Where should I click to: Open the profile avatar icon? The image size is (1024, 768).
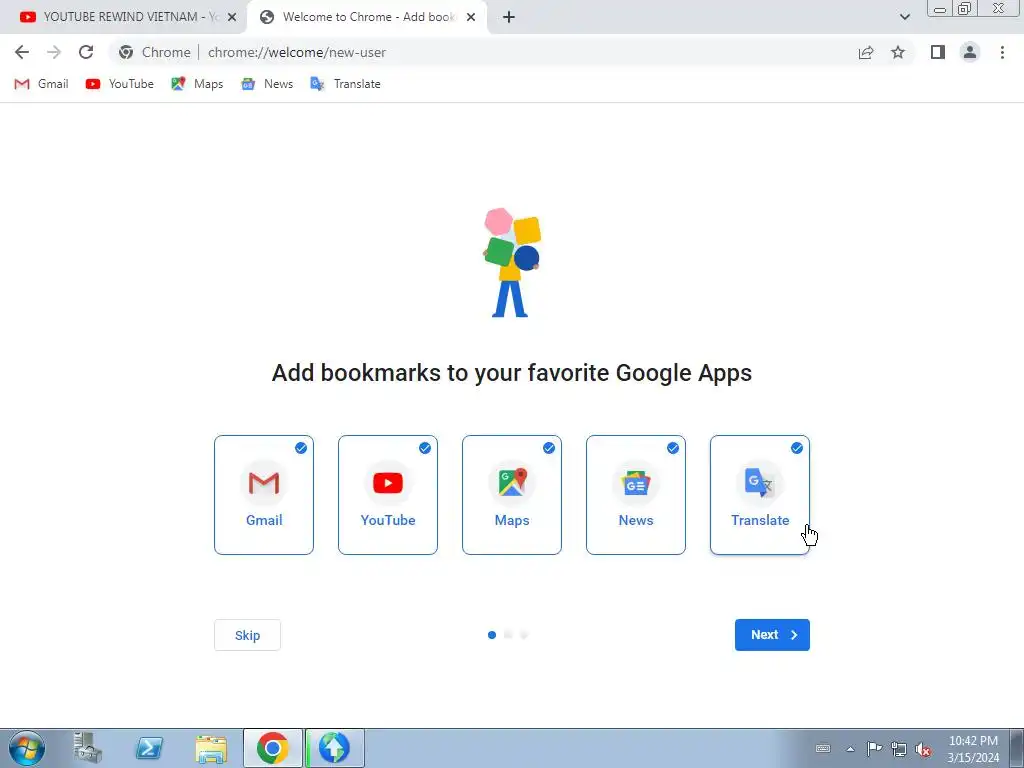coord(970,52)
